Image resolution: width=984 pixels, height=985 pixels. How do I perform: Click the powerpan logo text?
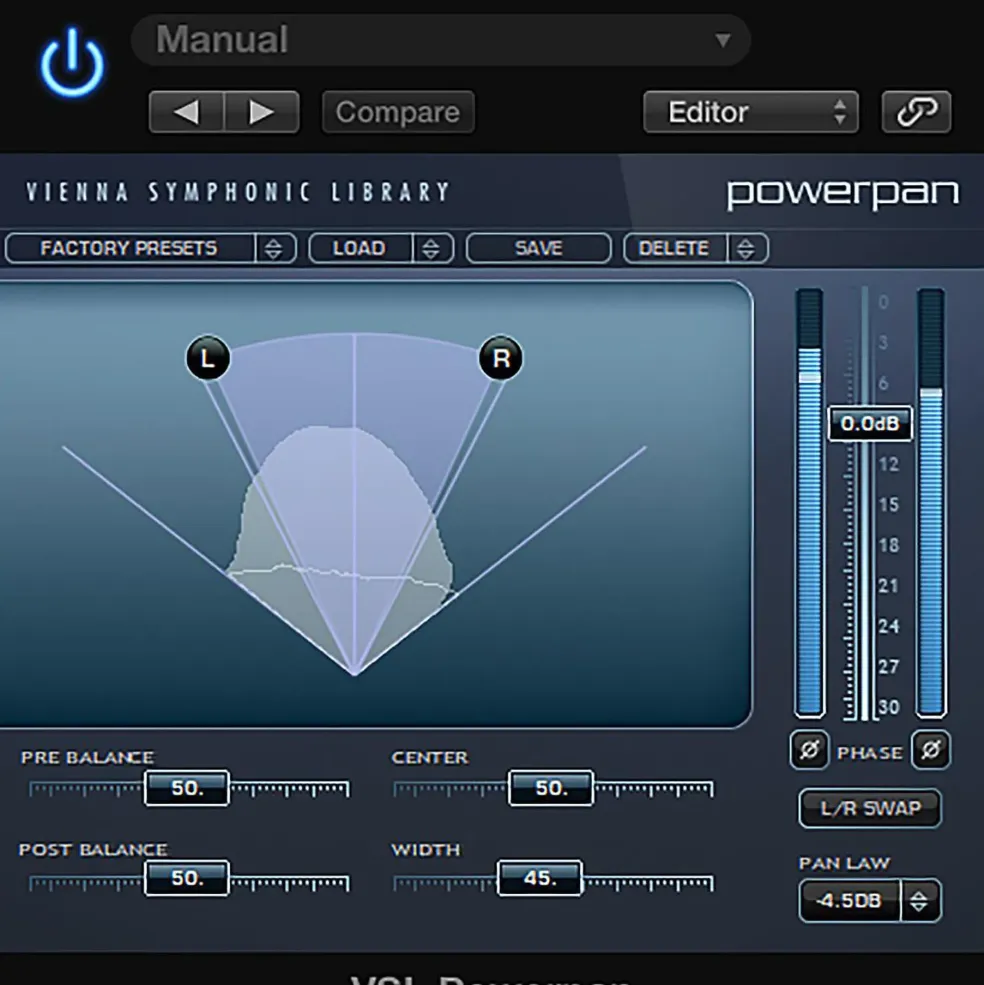click(x=843, y=194)
